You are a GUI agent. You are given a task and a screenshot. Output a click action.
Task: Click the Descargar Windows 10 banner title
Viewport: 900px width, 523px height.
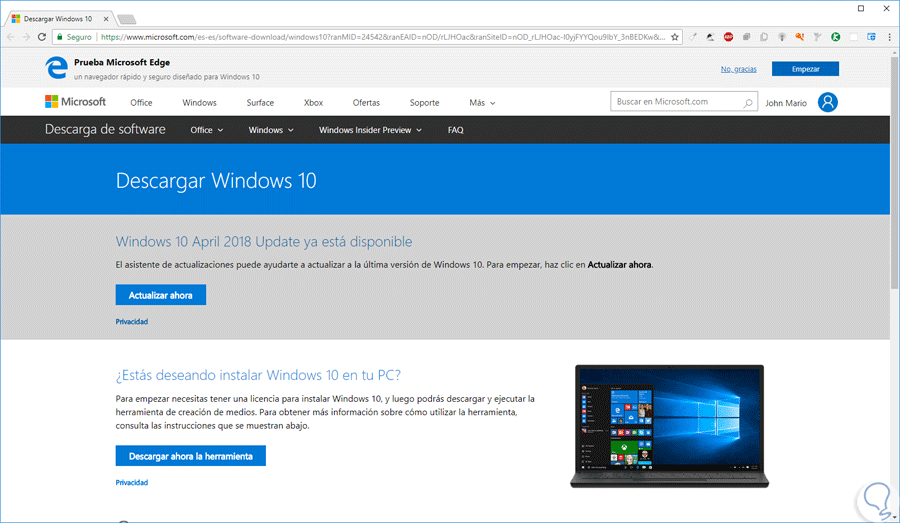(x=216, y=181)
